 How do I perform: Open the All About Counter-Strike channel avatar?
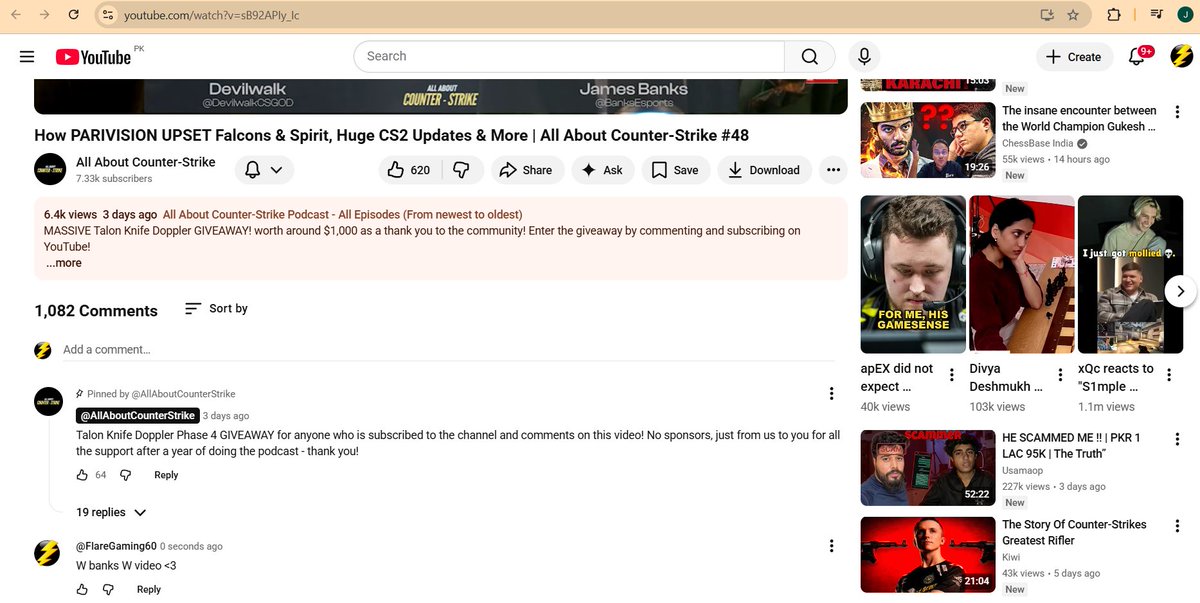[x=50, y=169]
